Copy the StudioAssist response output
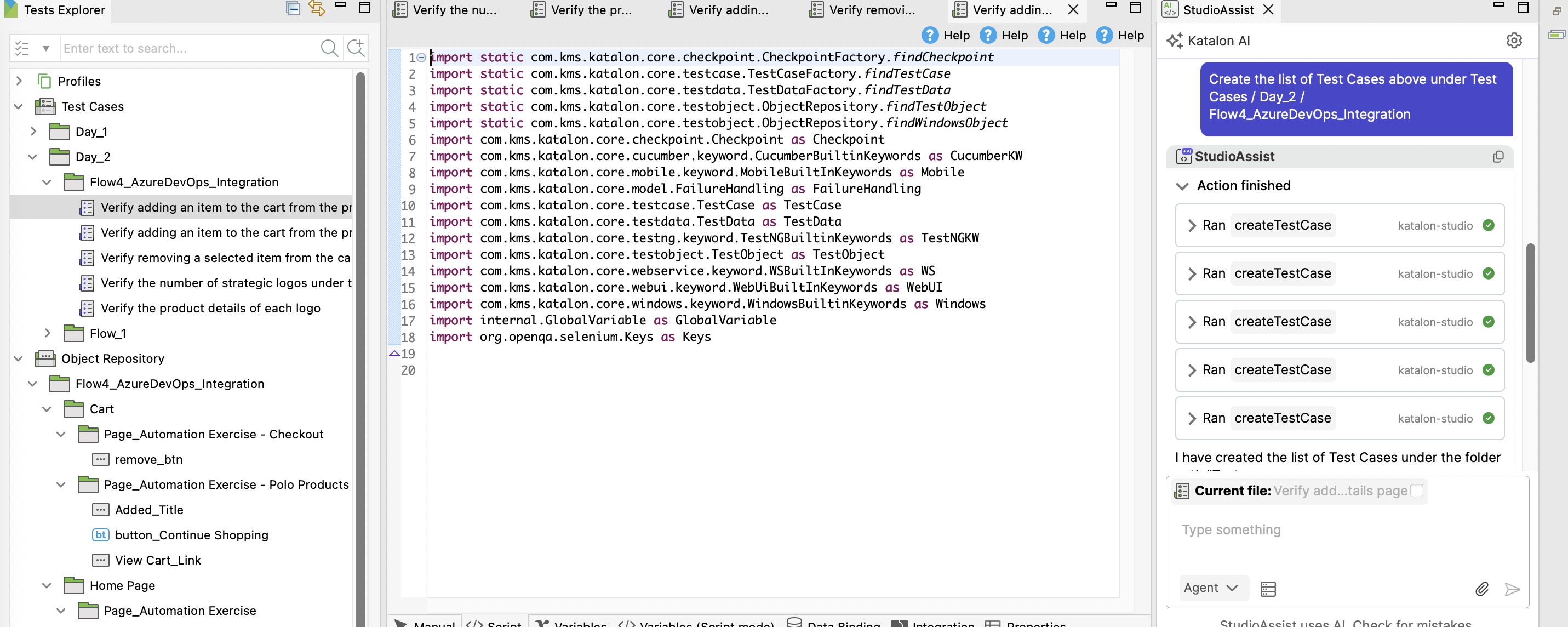 click(1497, 156)
